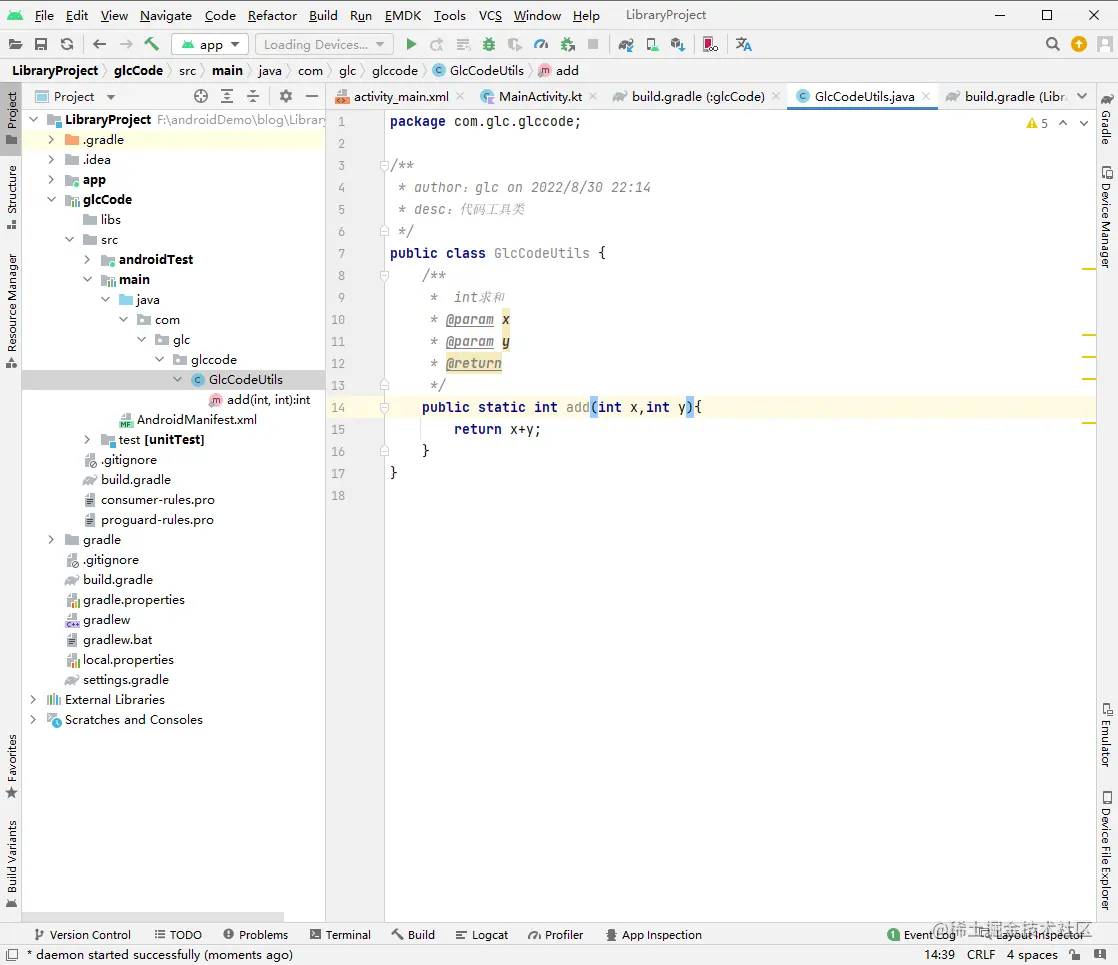Click the Search Everywhere magnifier icon

1052,44
